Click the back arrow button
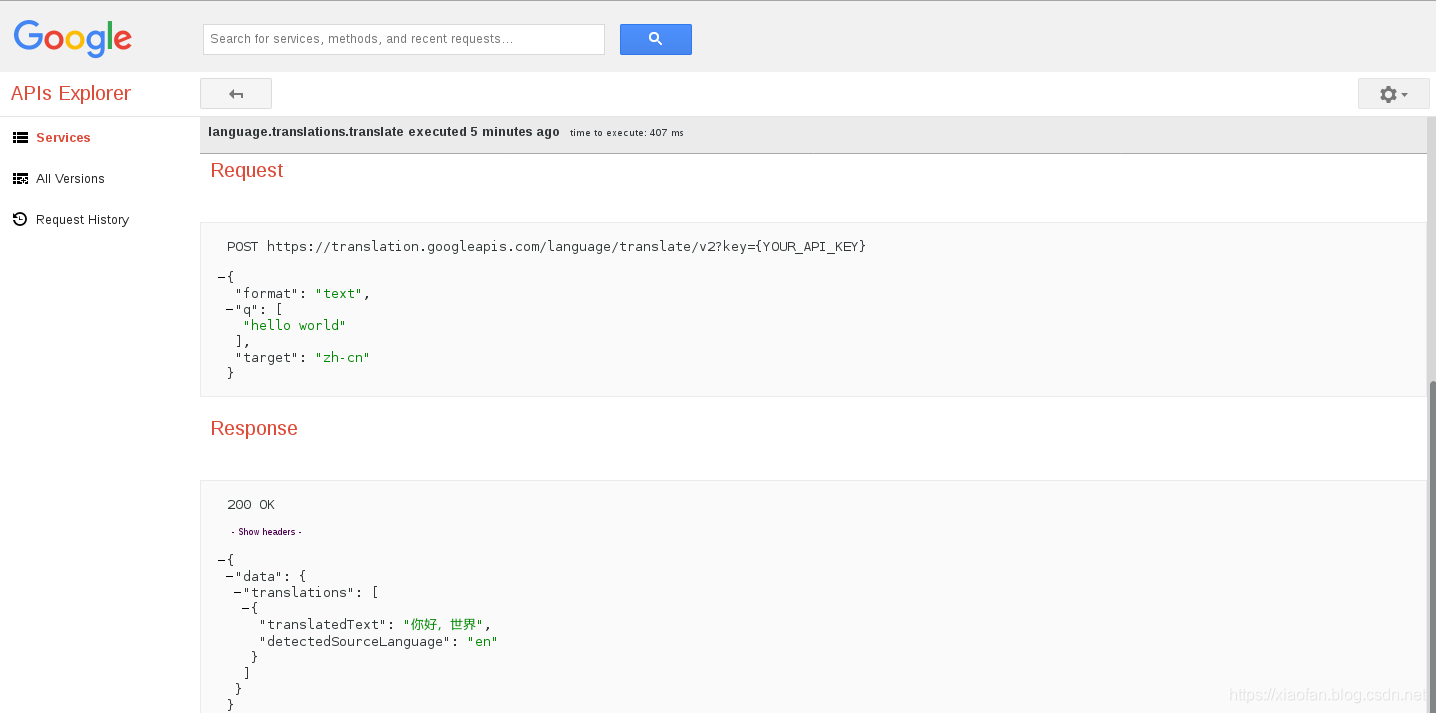The image size is (1436, 713). 236,93
